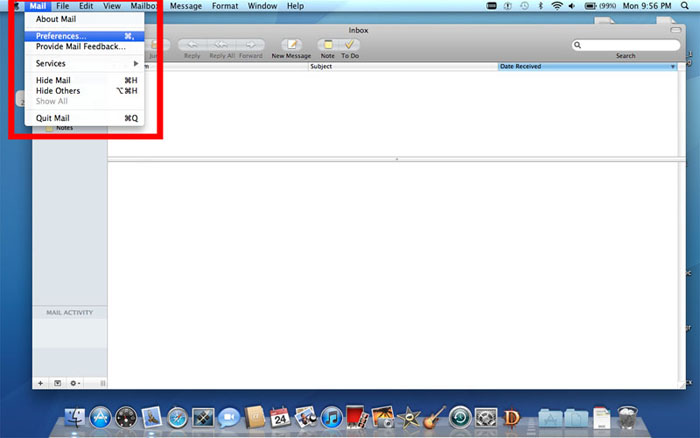
Task: Open GarageBand from the Dock
Action: [x=434, y=418]
